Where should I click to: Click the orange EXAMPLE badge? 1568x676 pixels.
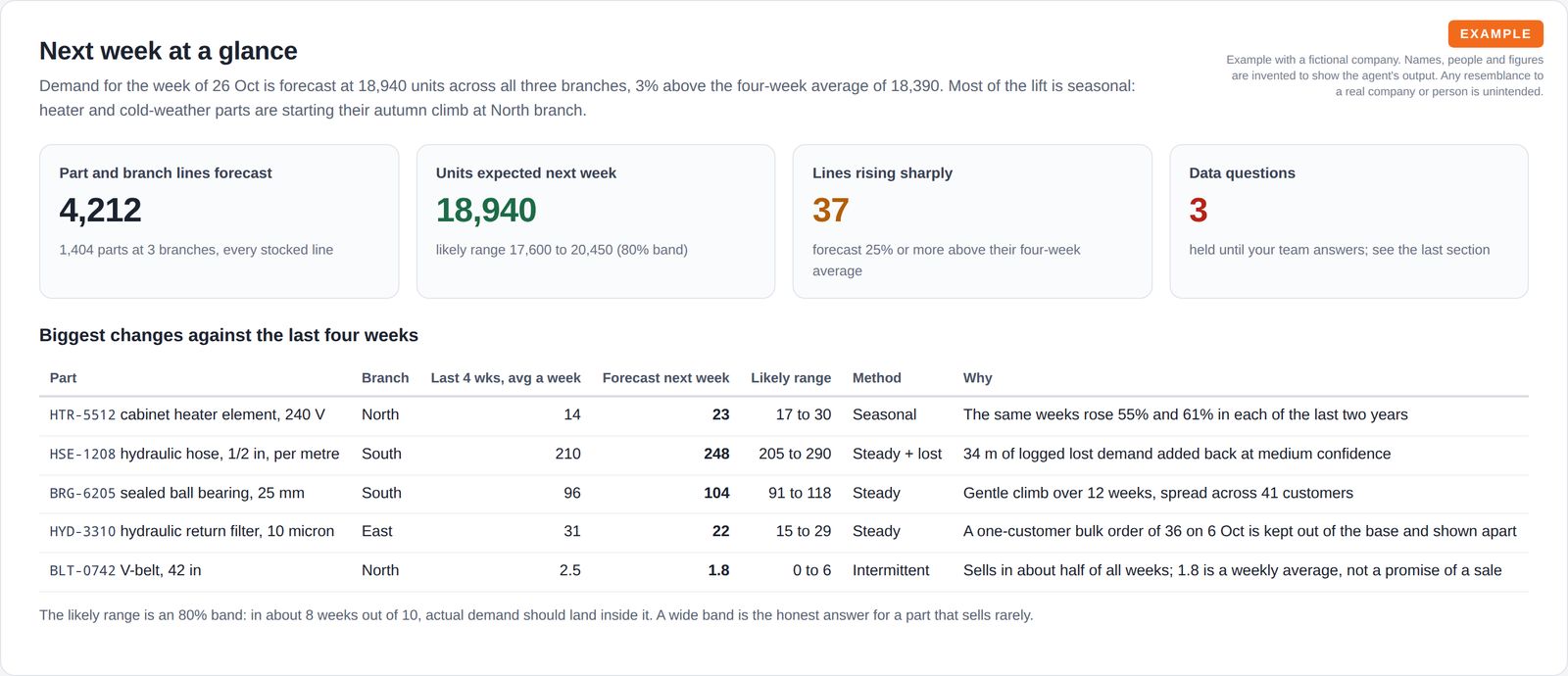click(1495, 34)
